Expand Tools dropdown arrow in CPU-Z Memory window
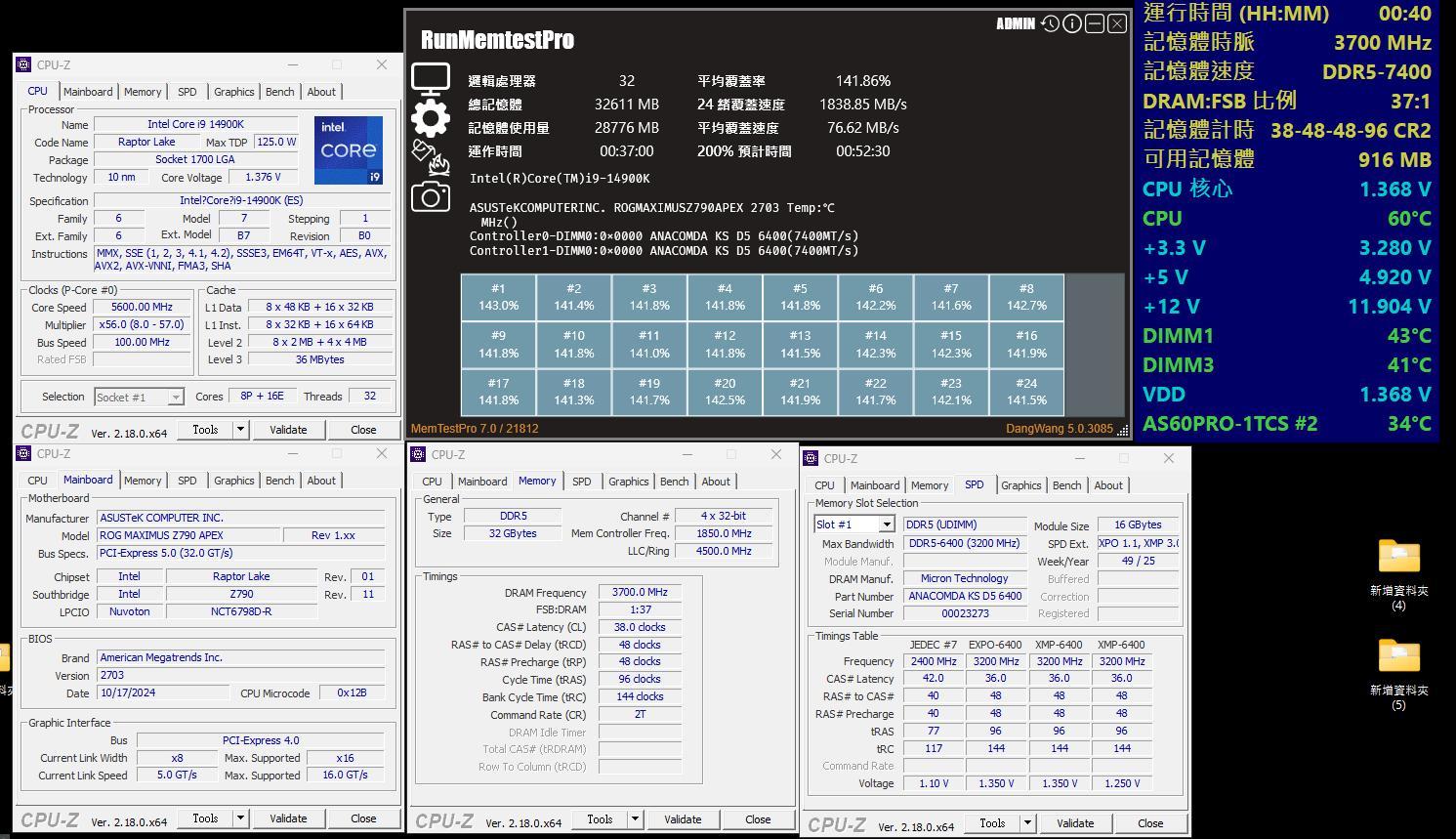Viewport: 1456px width, 839px height. 635,819
